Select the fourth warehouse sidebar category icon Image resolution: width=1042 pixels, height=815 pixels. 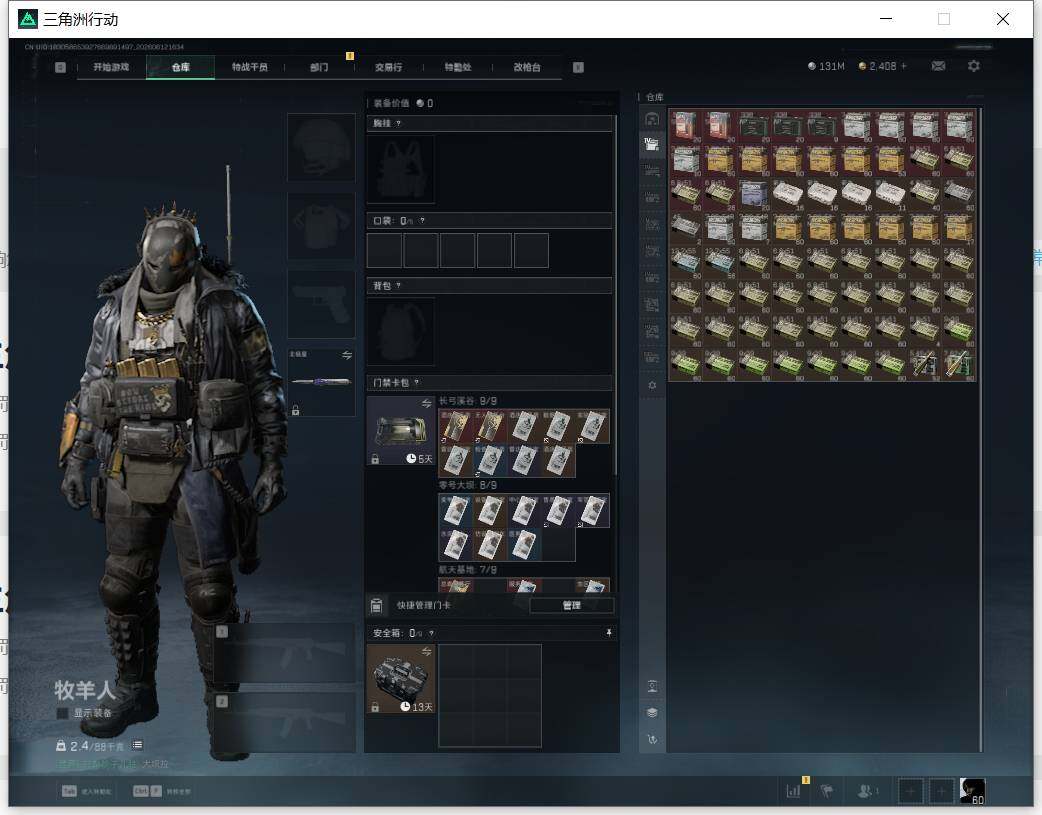tap(652, 197)
